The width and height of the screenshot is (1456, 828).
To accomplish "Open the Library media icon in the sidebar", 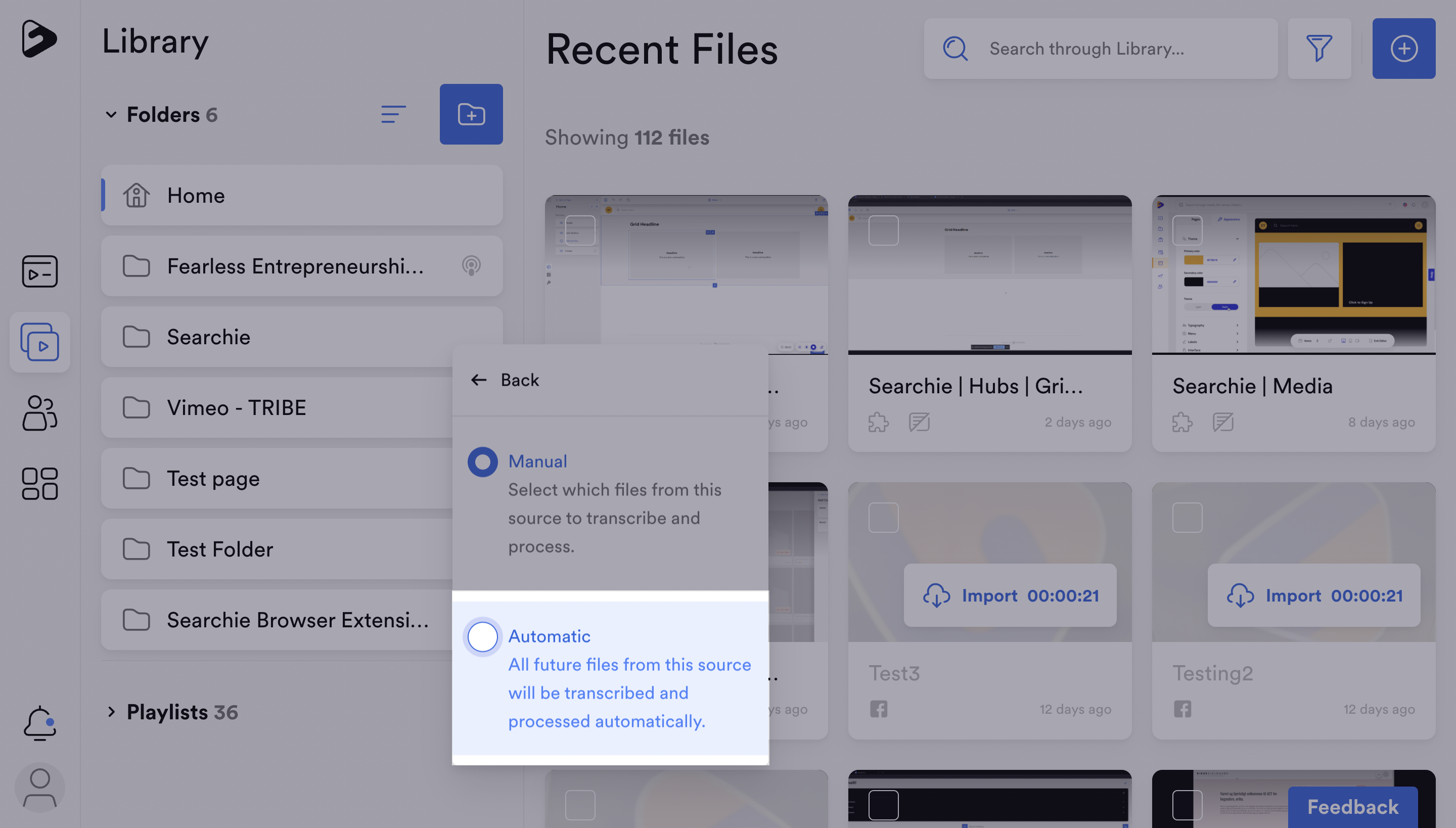I will click(39, 342).
